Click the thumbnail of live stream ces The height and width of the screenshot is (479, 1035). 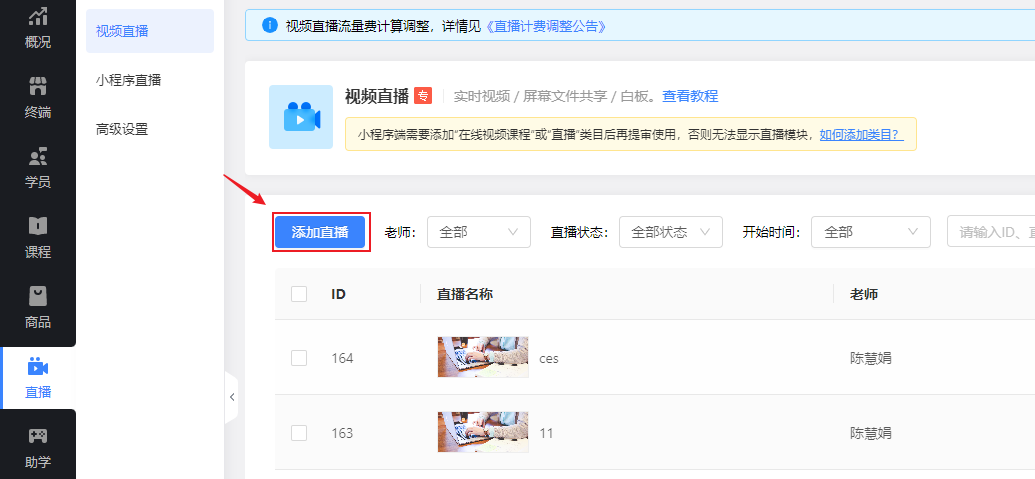tap(483, 357)
